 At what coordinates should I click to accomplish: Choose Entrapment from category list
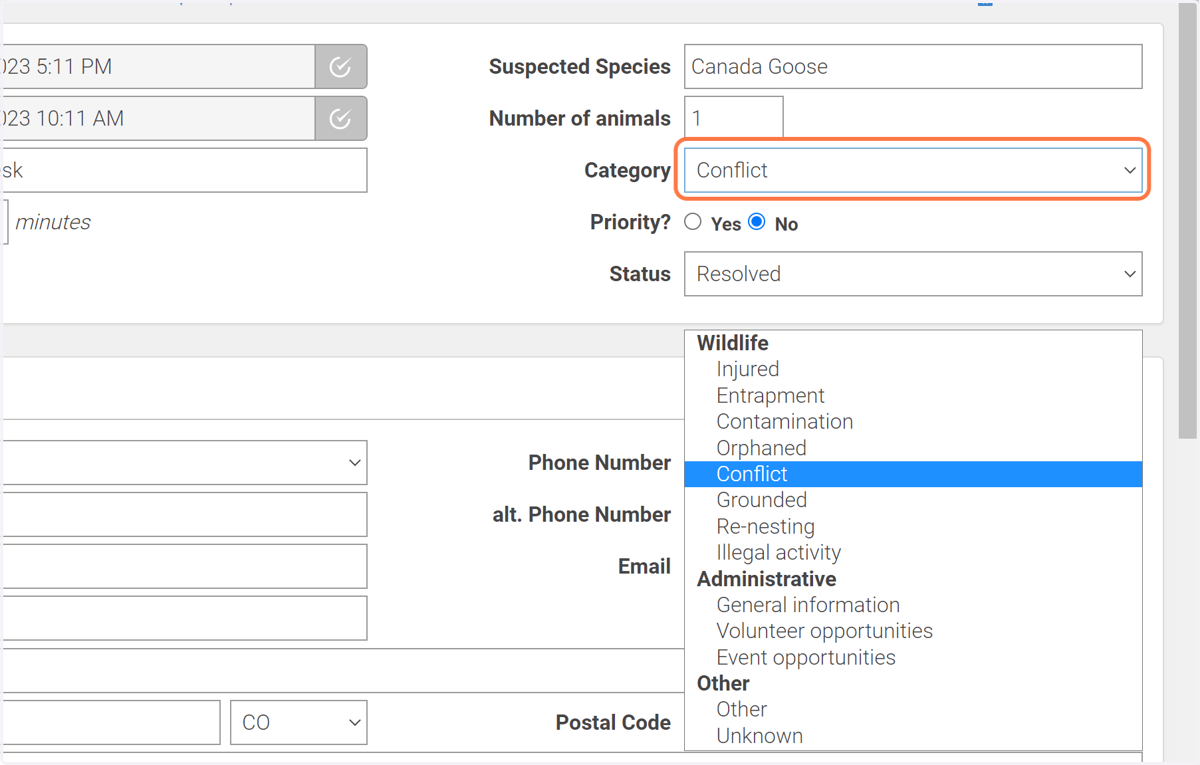913,395
